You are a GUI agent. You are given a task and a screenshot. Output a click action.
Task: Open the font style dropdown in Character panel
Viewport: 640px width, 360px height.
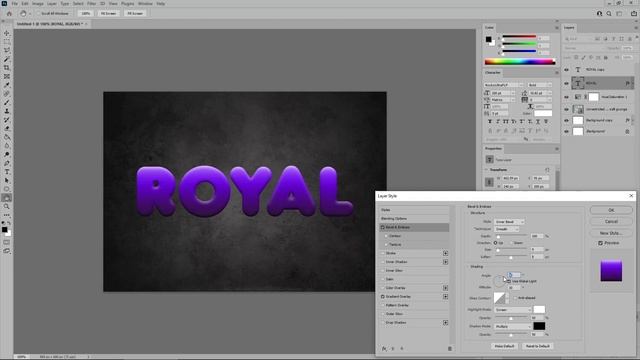click(x=540, y=85)
